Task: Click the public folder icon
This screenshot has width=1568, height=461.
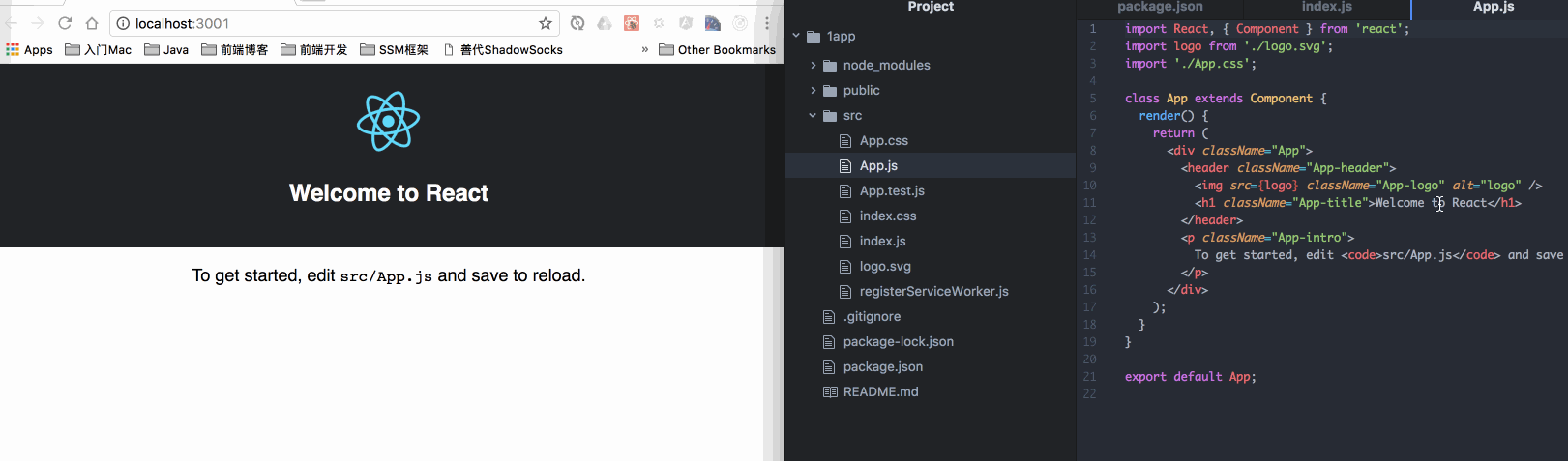Action: coord(830,90)
